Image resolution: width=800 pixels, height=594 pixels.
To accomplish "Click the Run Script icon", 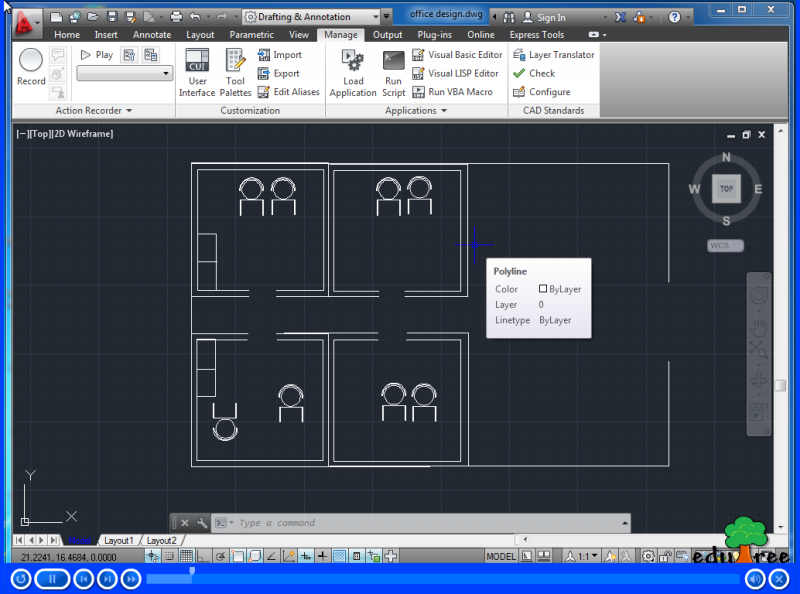I will pos(393,72).
